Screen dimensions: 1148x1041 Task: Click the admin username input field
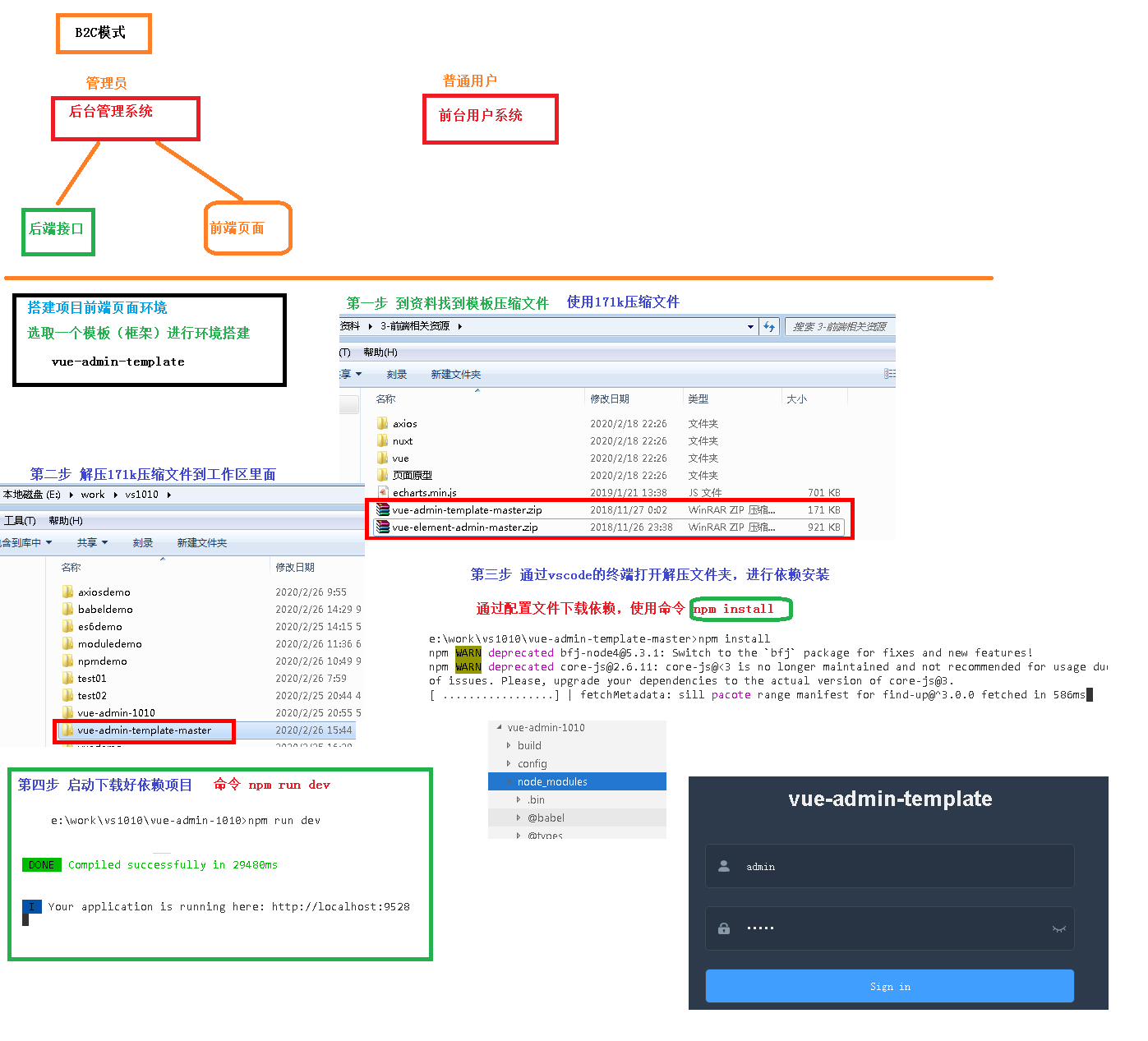click(x=890, y=866)
